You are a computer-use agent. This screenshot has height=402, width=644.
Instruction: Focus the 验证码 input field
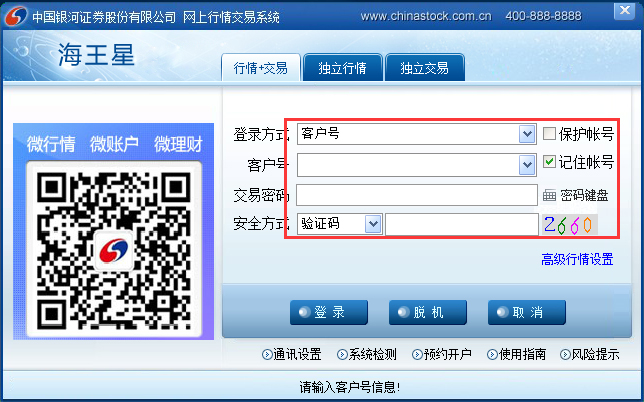462,224
